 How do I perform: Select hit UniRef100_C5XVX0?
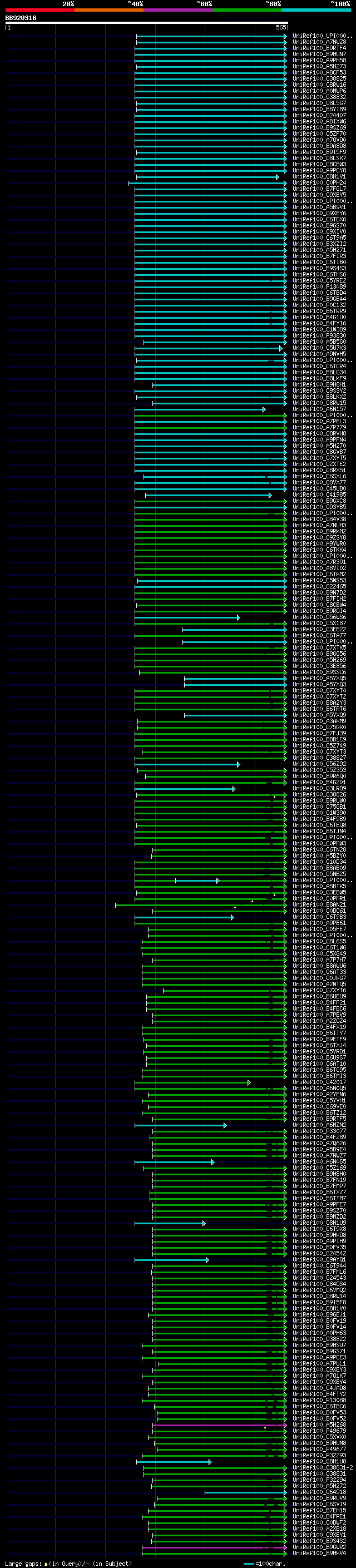coord(319,1437)
